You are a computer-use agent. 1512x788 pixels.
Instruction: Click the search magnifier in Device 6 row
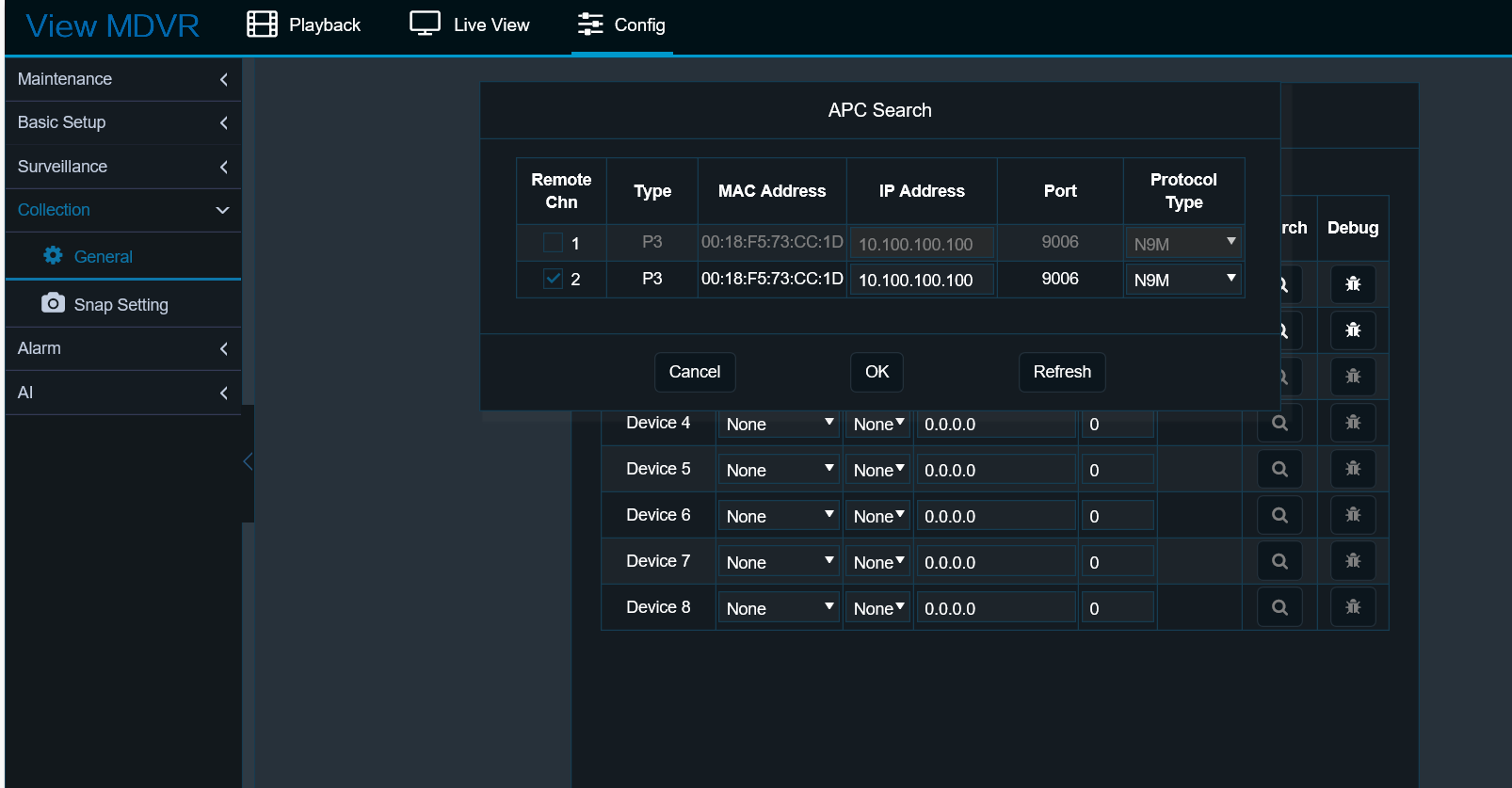(x=1279, y=515)
